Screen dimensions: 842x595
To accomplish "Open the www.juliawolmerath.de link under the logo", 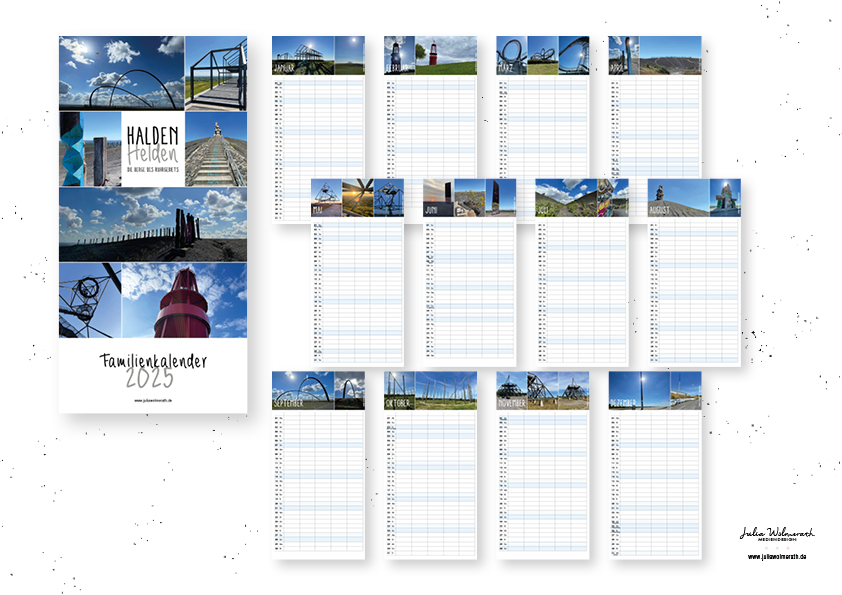I will pos(777,557).
